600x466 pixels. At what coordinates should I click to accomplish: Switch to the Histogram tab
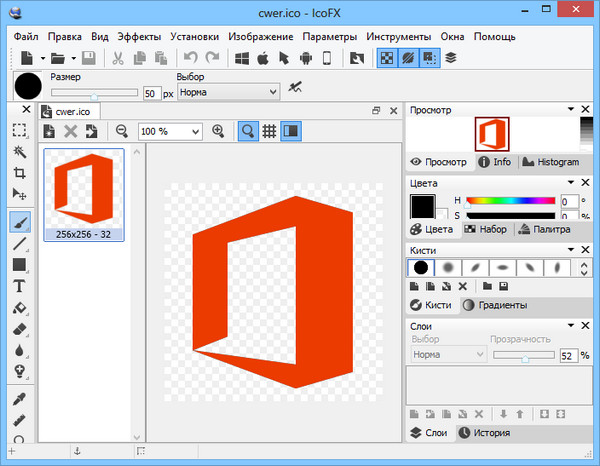pos(550,162)
